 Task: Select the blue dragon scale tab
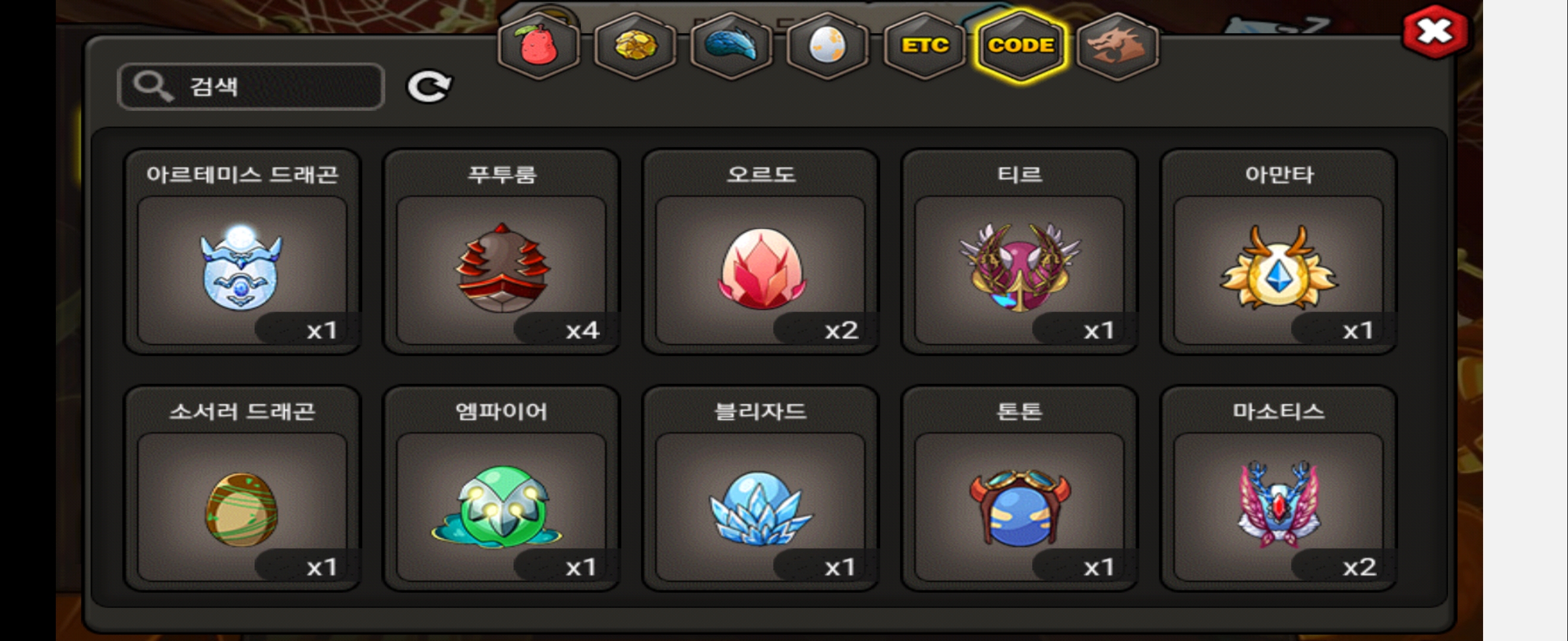coord(731,46)
